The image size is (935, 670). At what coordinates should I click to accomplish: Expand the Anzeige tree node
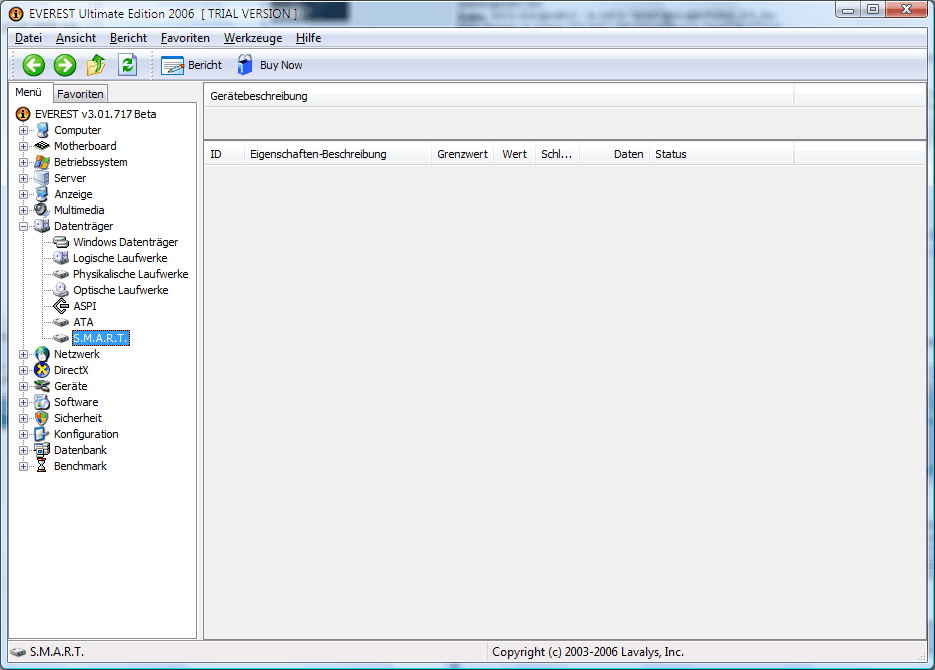23,194
